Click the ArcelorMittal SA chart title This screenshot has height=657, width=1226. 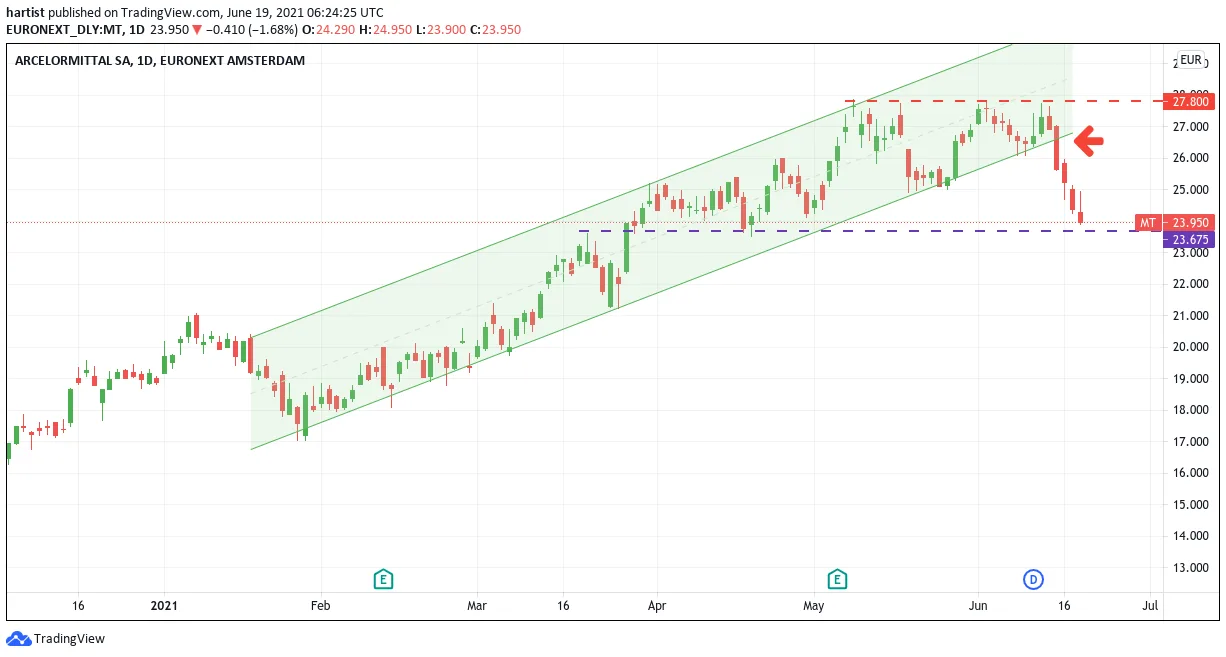(x=160, y=60)
